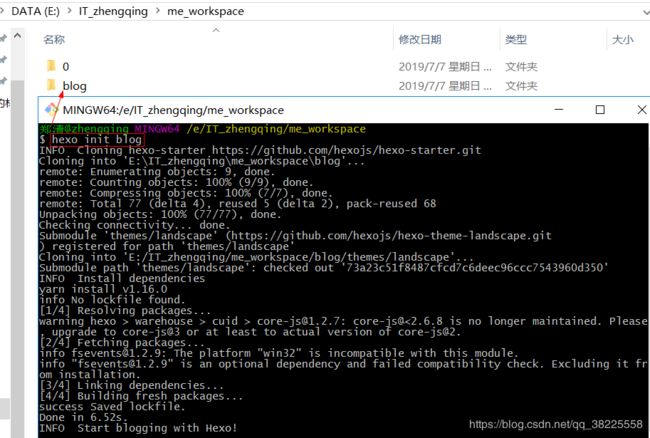Maximize the MINGW64 terminal window
Viewport: 650px width, 438px height.
tap(600, 109)
